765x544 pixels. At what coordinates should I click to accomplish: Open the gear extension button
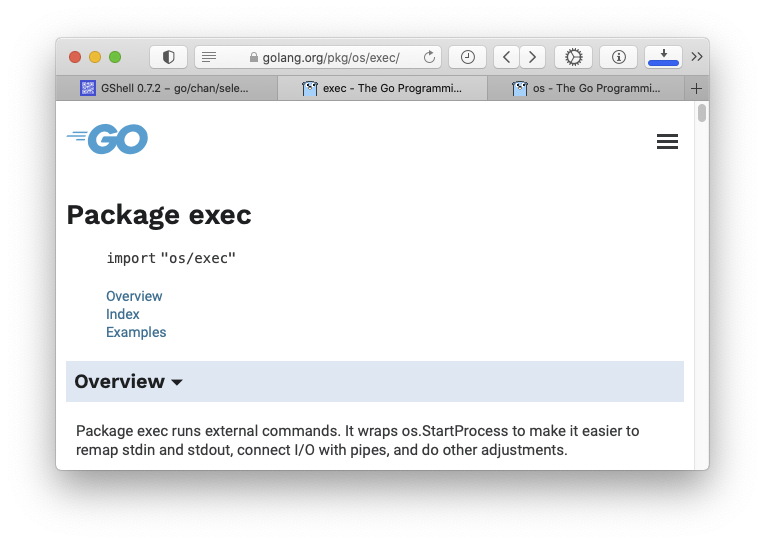pos(573,57)
